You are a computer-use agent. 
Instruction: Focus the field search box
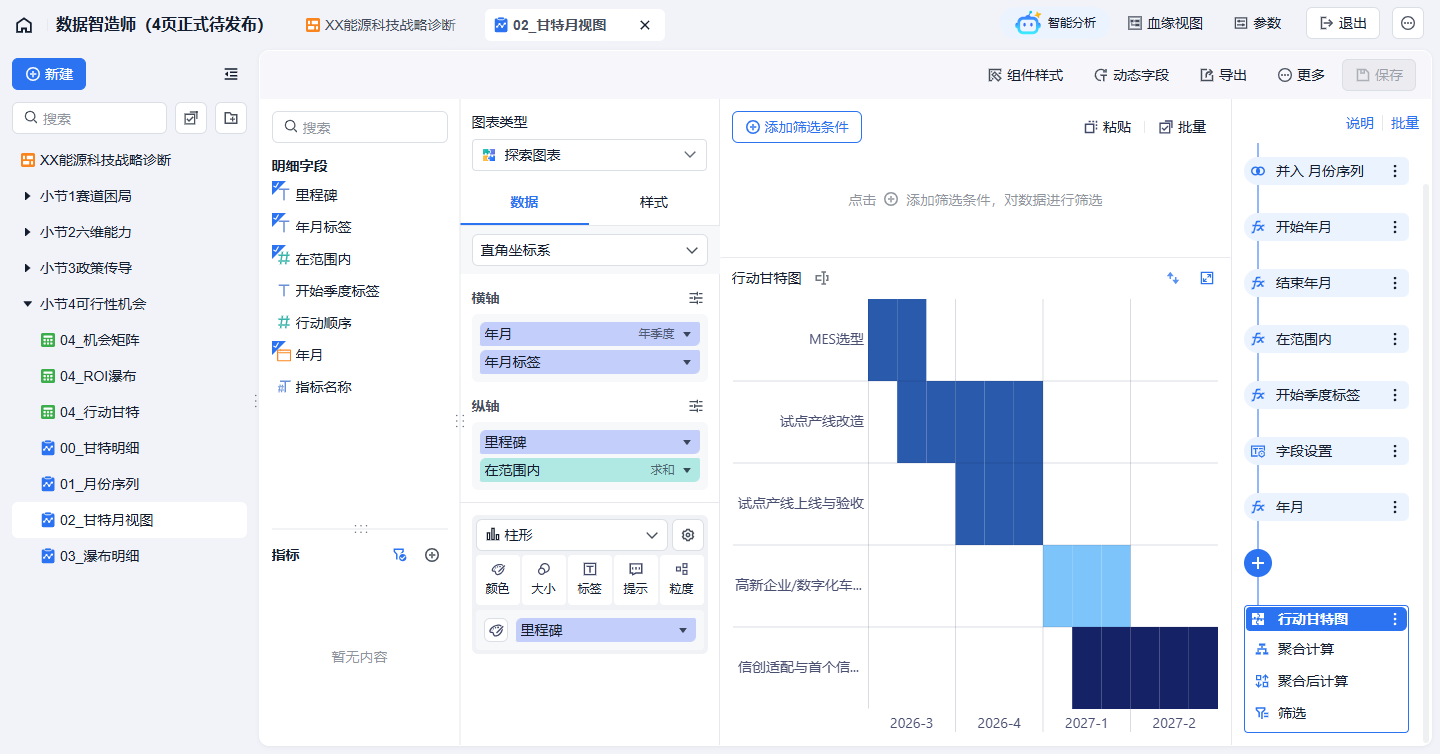[359, 127]
